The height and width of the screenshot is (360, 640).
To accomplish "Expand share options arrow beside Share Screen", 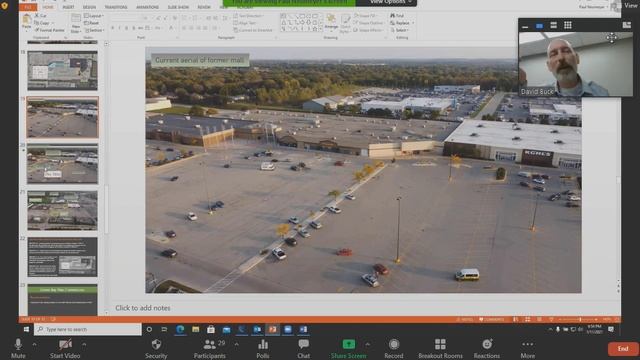I will [x=367, y=344].
